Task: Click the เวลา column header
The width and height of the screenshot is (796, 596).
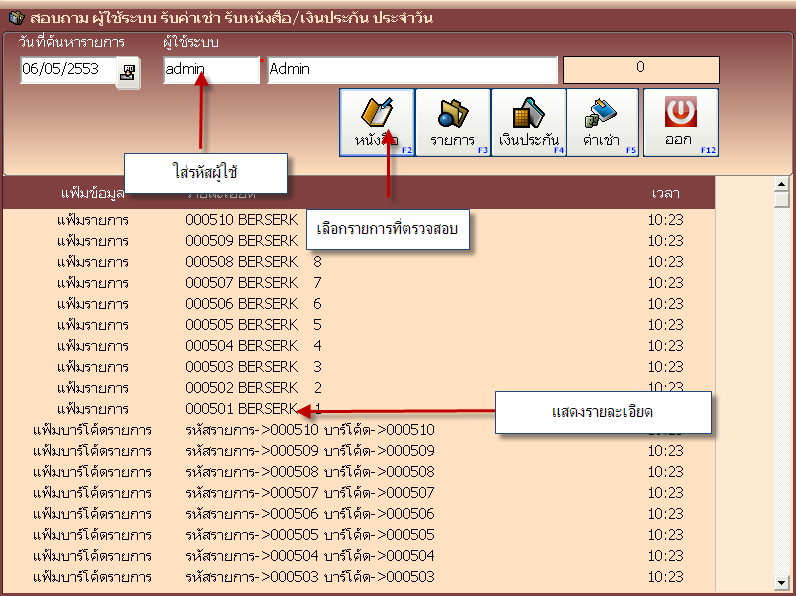Action: coord(665,193)
